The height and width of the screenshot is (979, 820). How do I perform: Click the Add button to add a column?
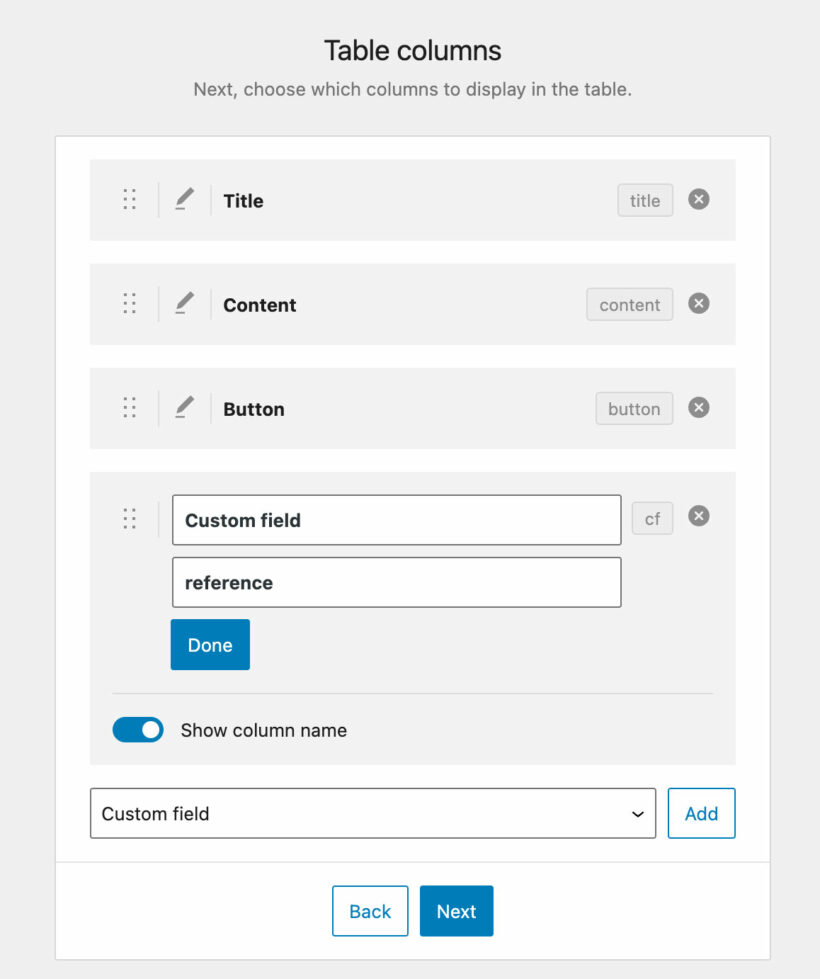[x=701, y=813]
